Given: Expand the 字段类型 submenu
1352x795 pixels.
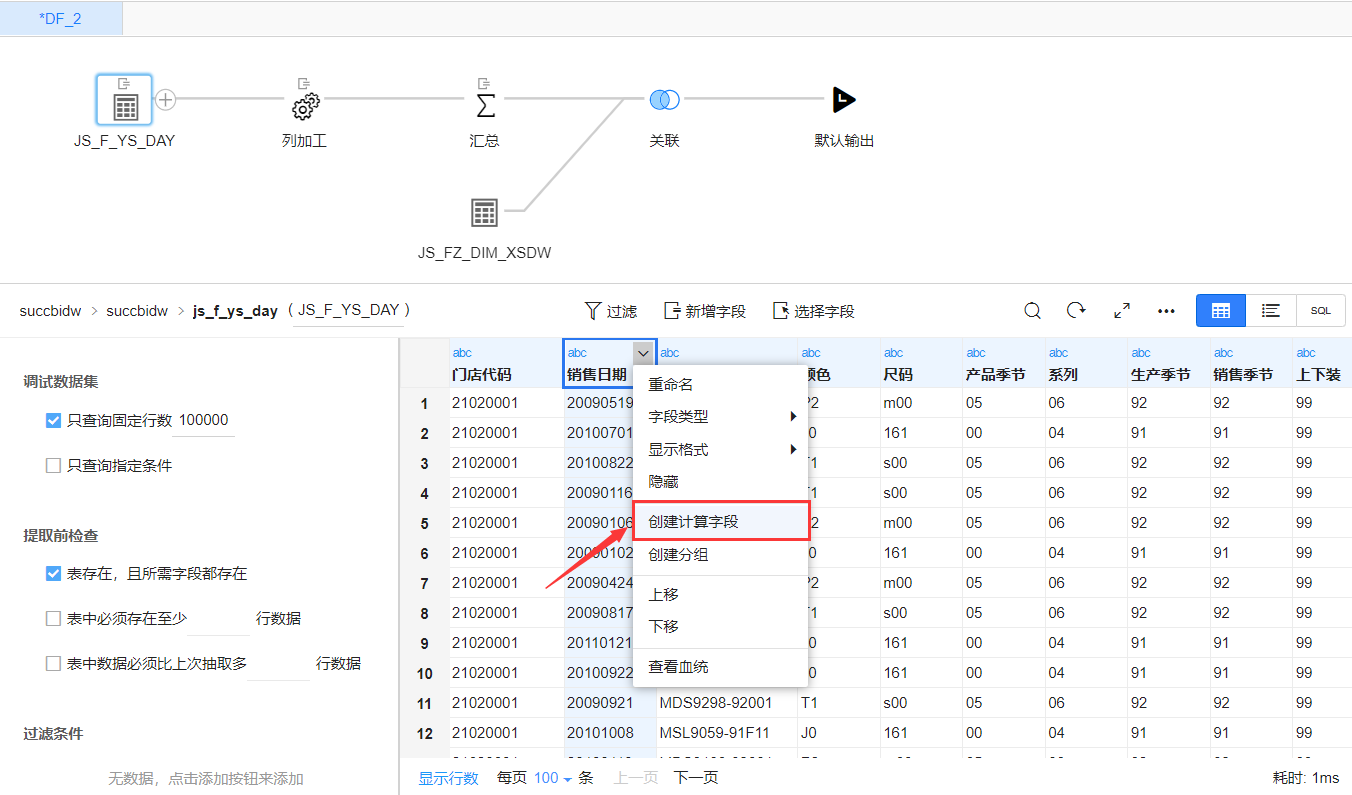Looking at the screenshot, I should (720, 417).
